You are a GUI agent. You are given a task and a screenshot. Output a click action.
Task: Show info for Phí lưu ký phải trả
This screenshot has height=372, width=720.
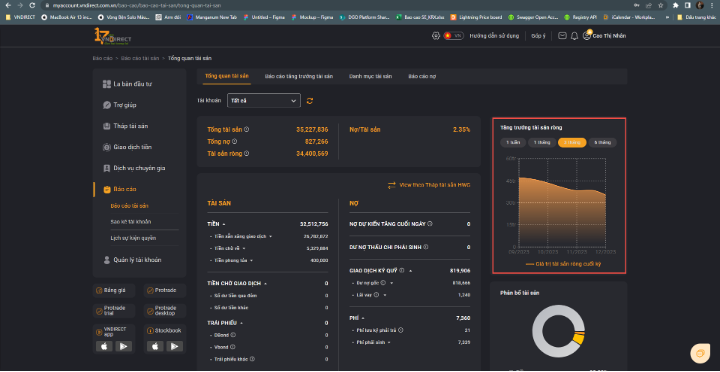[x=401, y=330]
